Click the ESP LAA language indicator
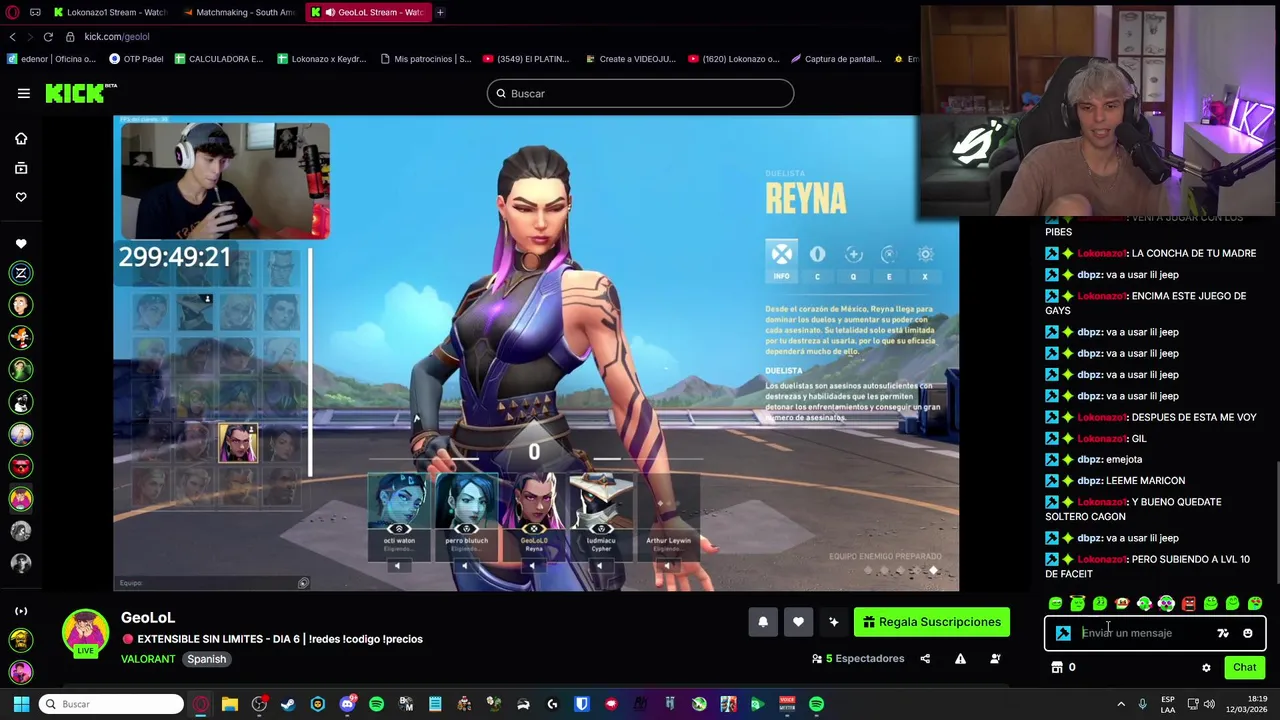 click(1168, 704)
